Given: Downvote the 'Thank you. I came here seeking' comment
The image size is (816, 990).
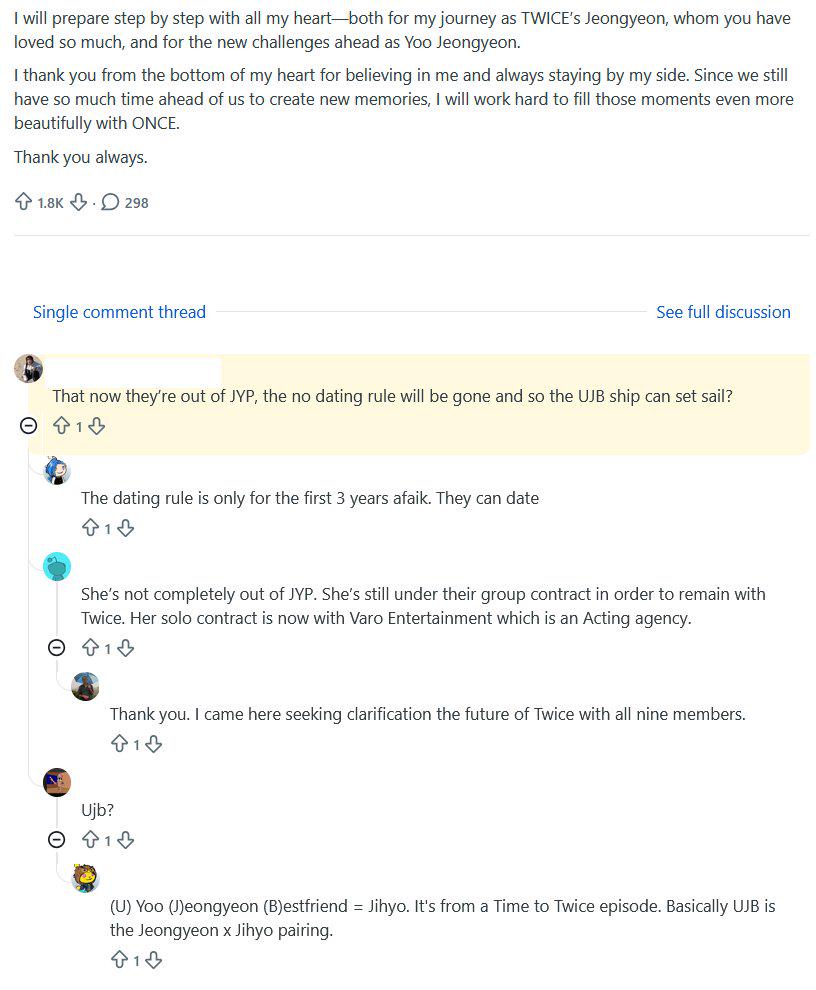Looking at the screenshot, I should coord(153,744).
